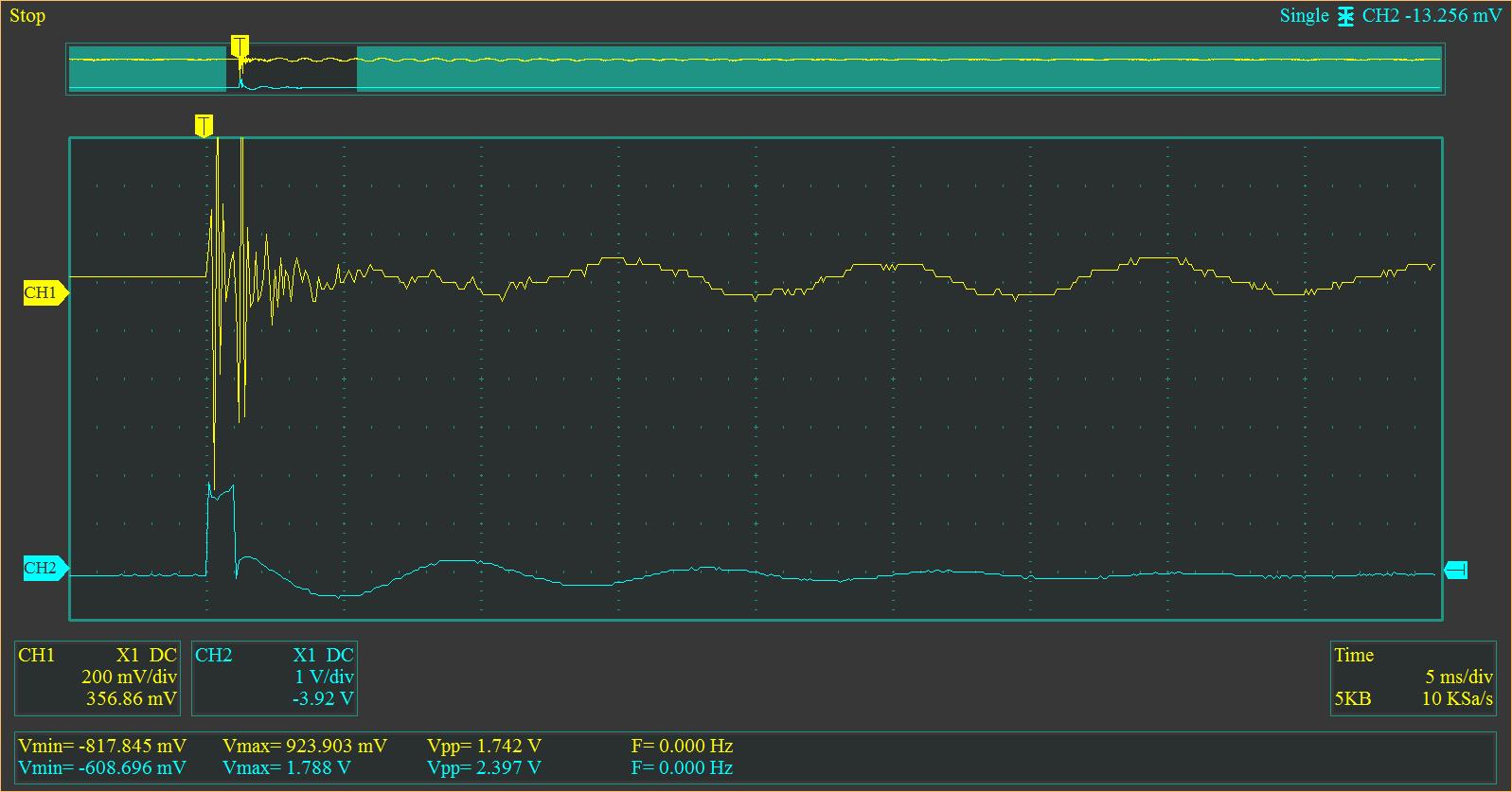Click the trigger edge icon beside Single

pyautogui.click(x=1345, y=16)
